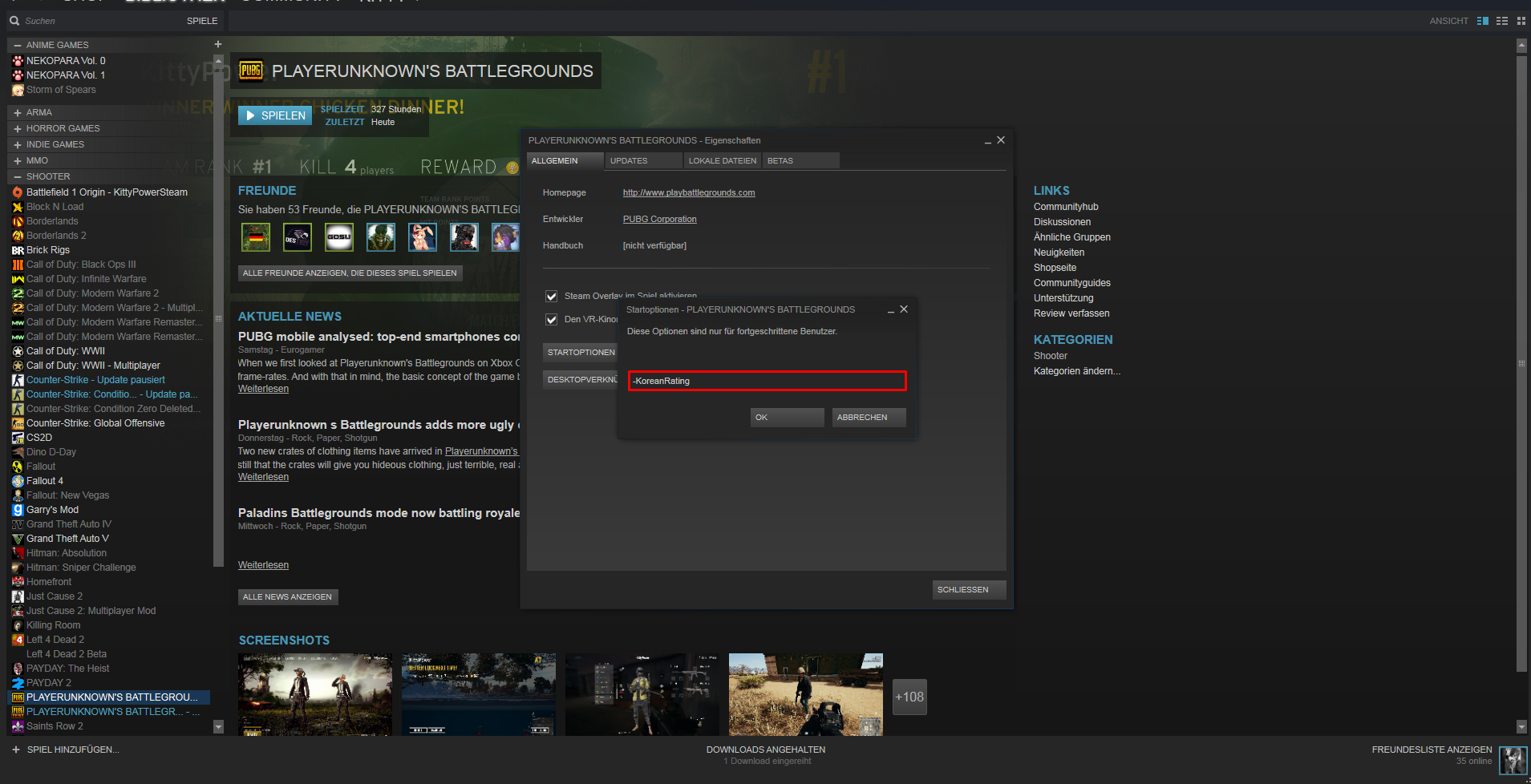The image size is (1531, 784).
Task: Click ALLE FREUNDE ANZEIGEN button
Action: pos(350,273)
